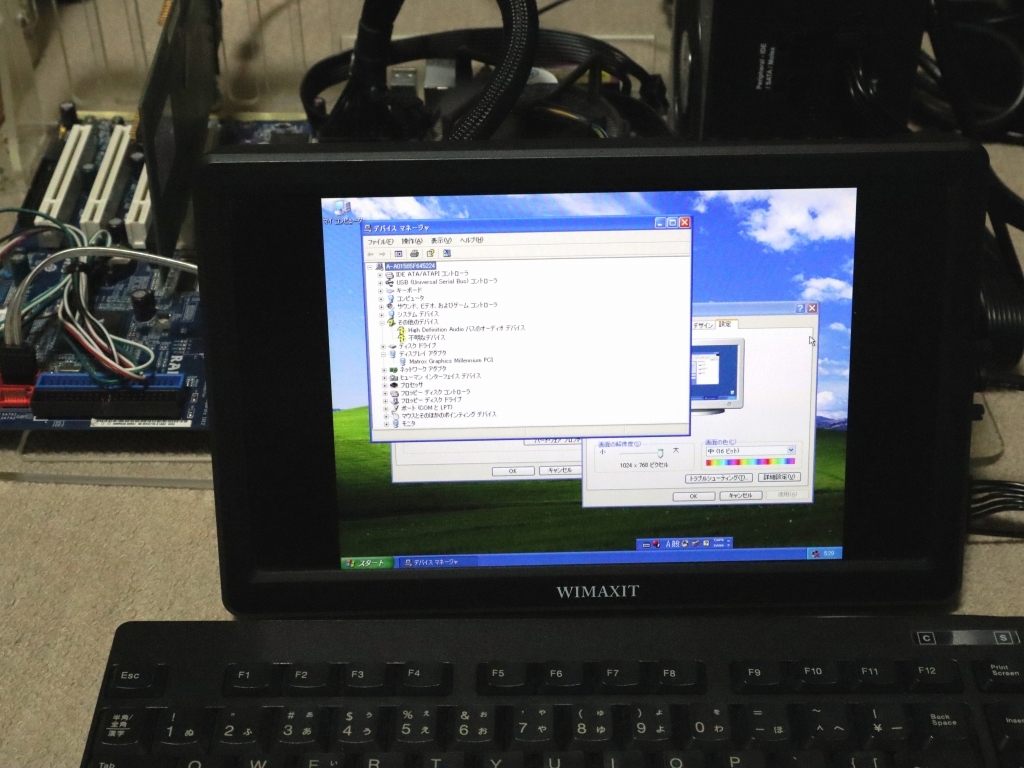Expand the キーボード node
Screen dimensions: 1024x768
381,291
